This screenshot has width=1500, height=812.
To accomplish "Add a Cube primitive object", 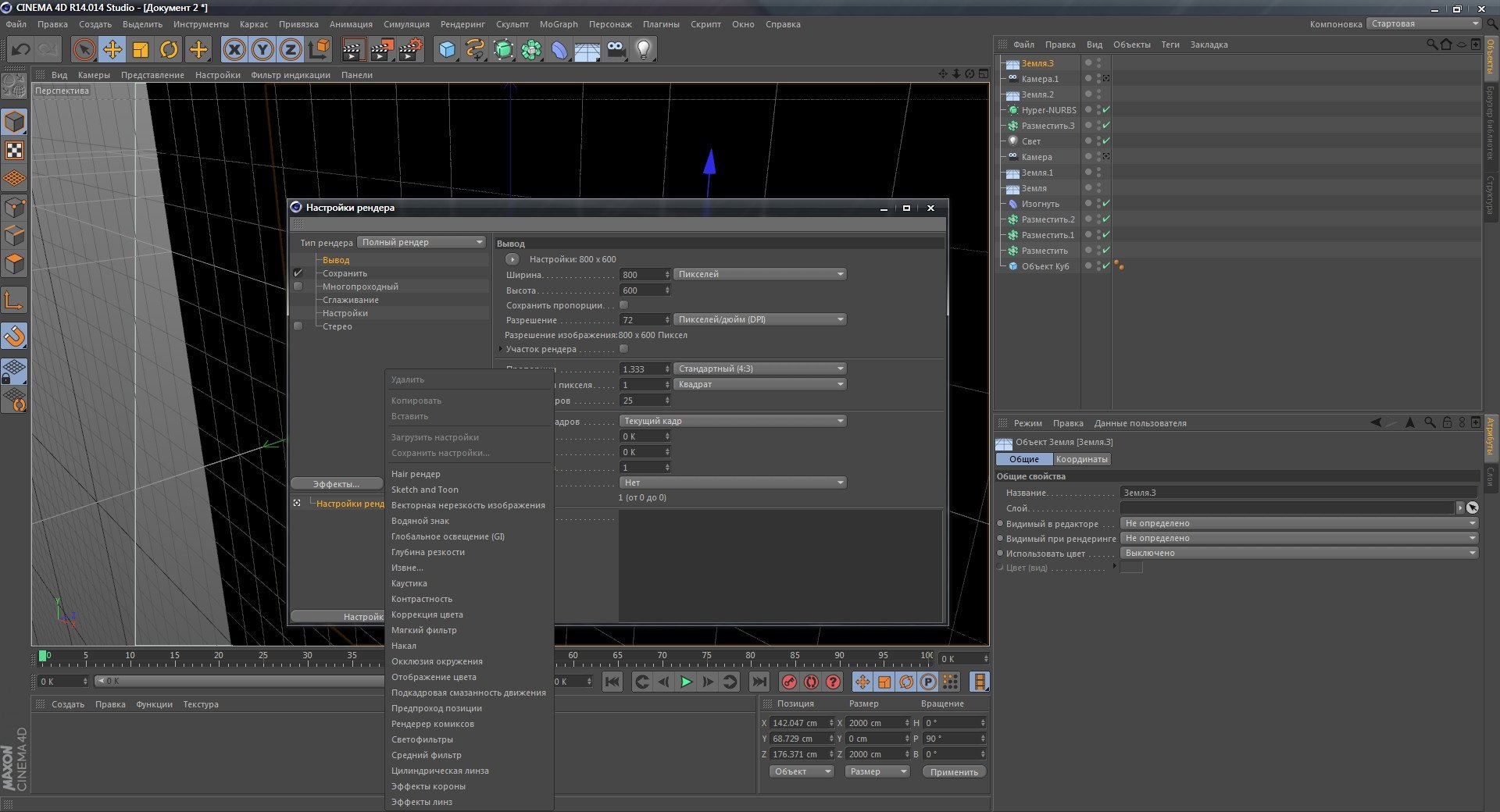I will tap(447, 50).
